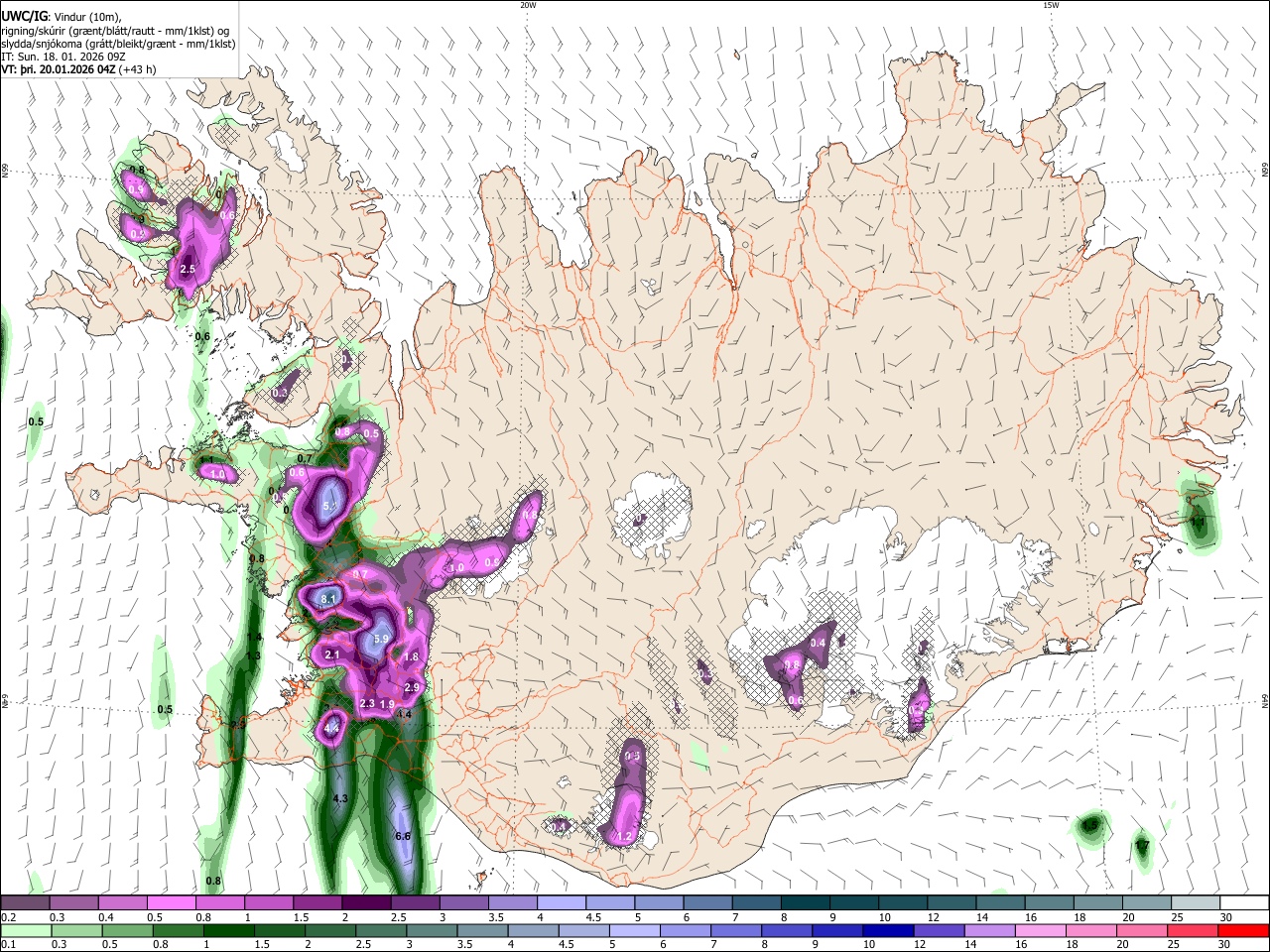This screenshot has width=1270, height=952.
Task: Click the 2–2.5 swatch on lower legend bar
Action: [x=329, y=930]
